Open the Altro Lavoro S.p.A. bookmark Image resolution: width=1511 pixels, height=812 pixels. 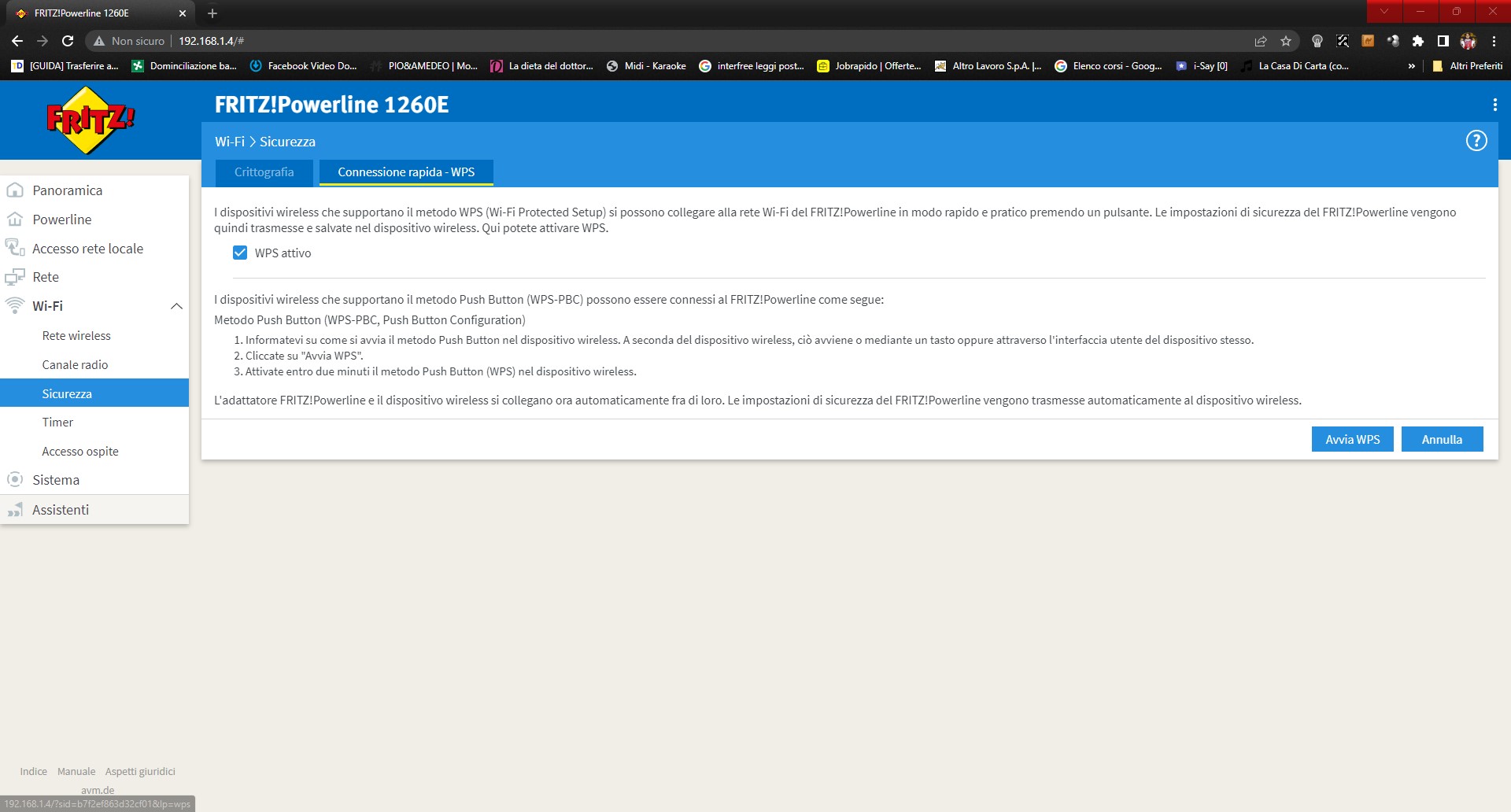988,66
